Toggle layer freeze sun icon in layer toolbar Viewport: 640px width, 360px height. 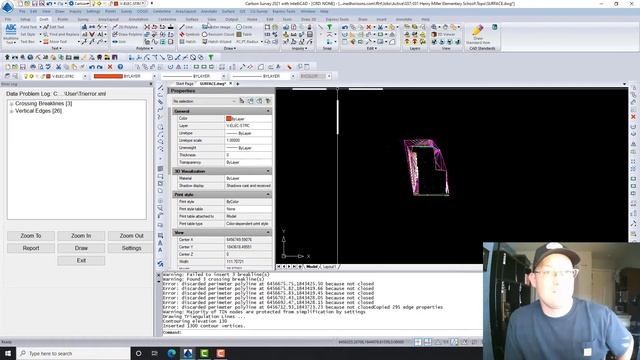[31, 76]
